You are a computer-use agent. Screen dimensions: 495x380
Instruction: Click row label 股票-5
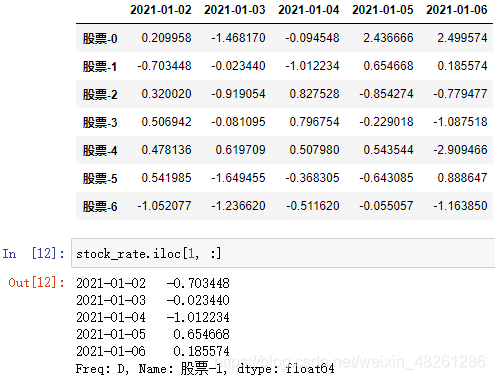point(100,178)
